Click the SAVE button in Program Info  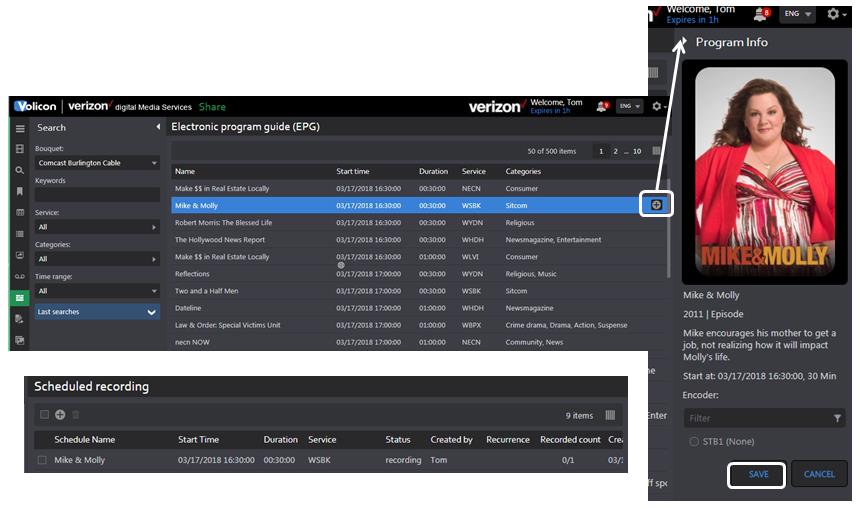coord(757,474)
